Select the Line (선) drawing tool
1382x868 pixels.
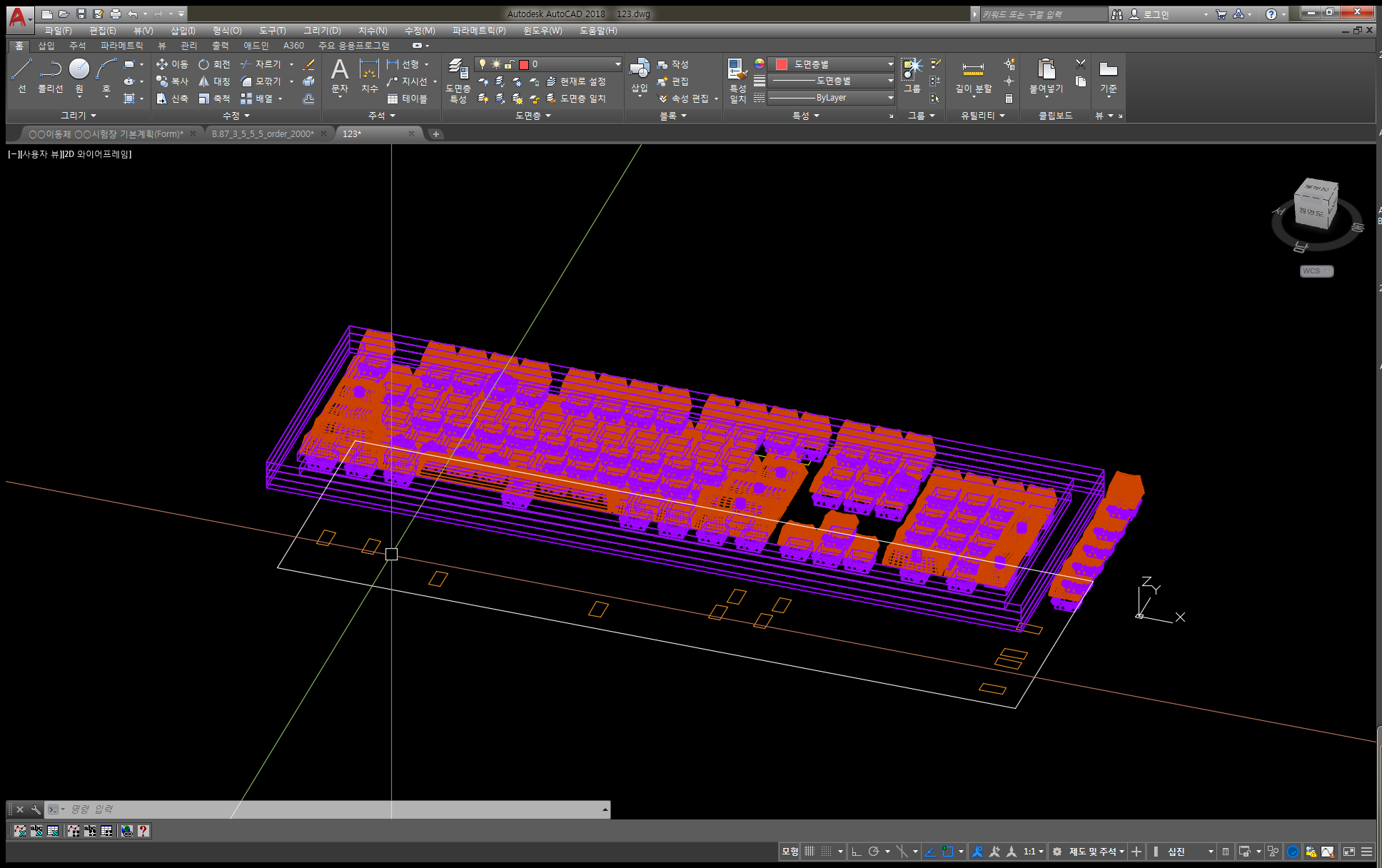(x=22, y=75)
